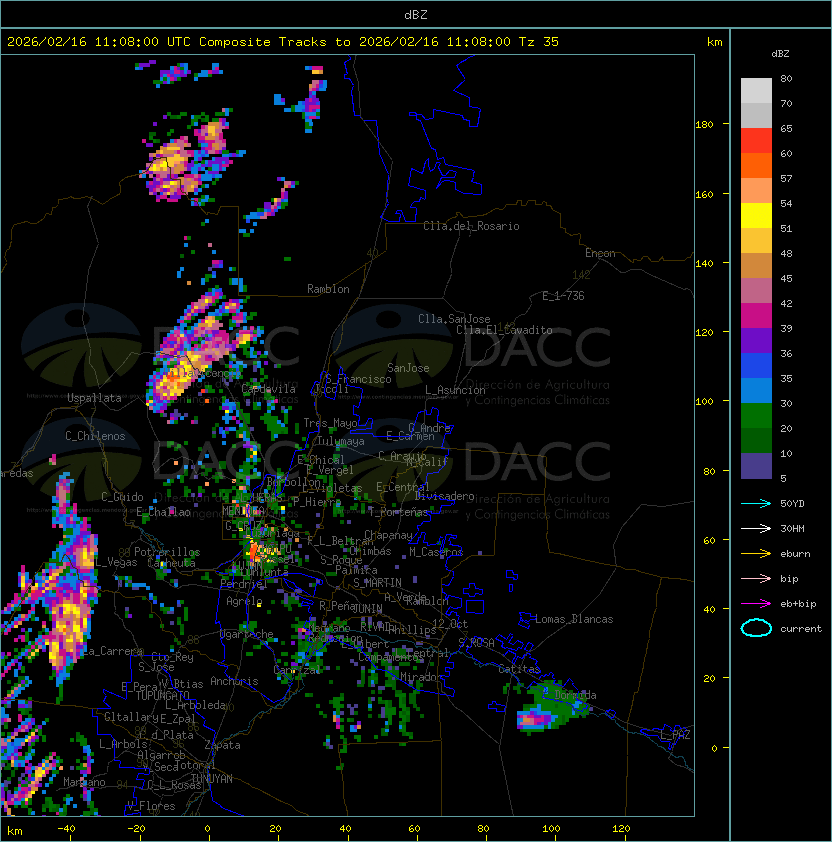Click the dBZ title at top
The image size is (832, 842).
coord(416,15)
